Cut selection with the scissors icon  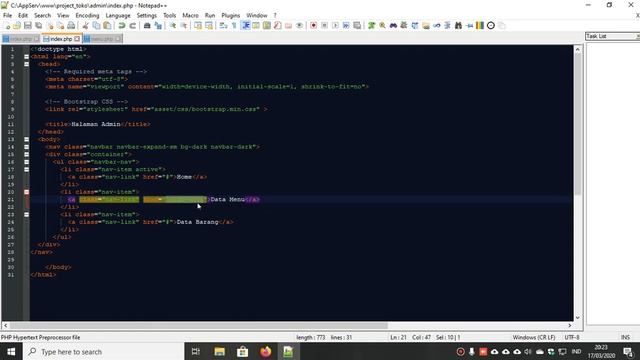[86, 26]
